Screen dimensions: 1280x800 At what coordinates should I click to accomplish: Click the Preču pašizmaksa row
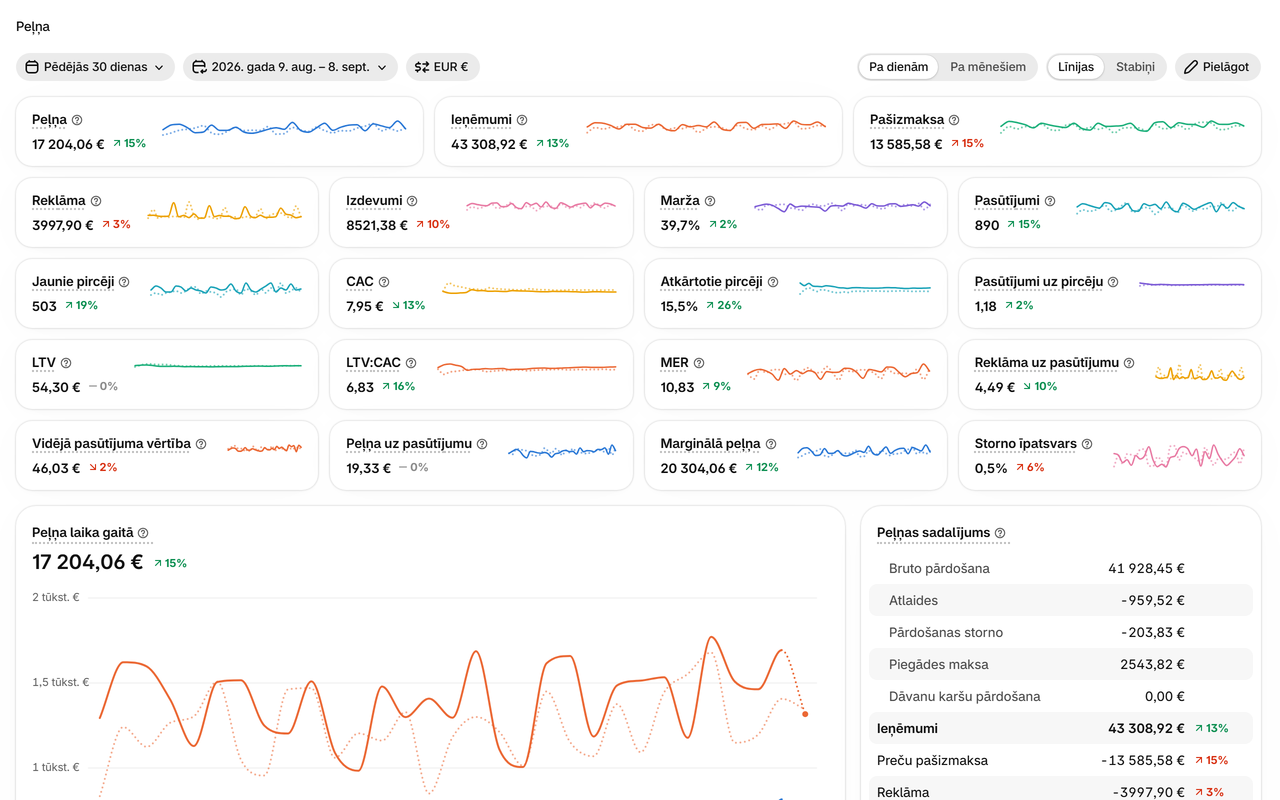point(1061,760)
